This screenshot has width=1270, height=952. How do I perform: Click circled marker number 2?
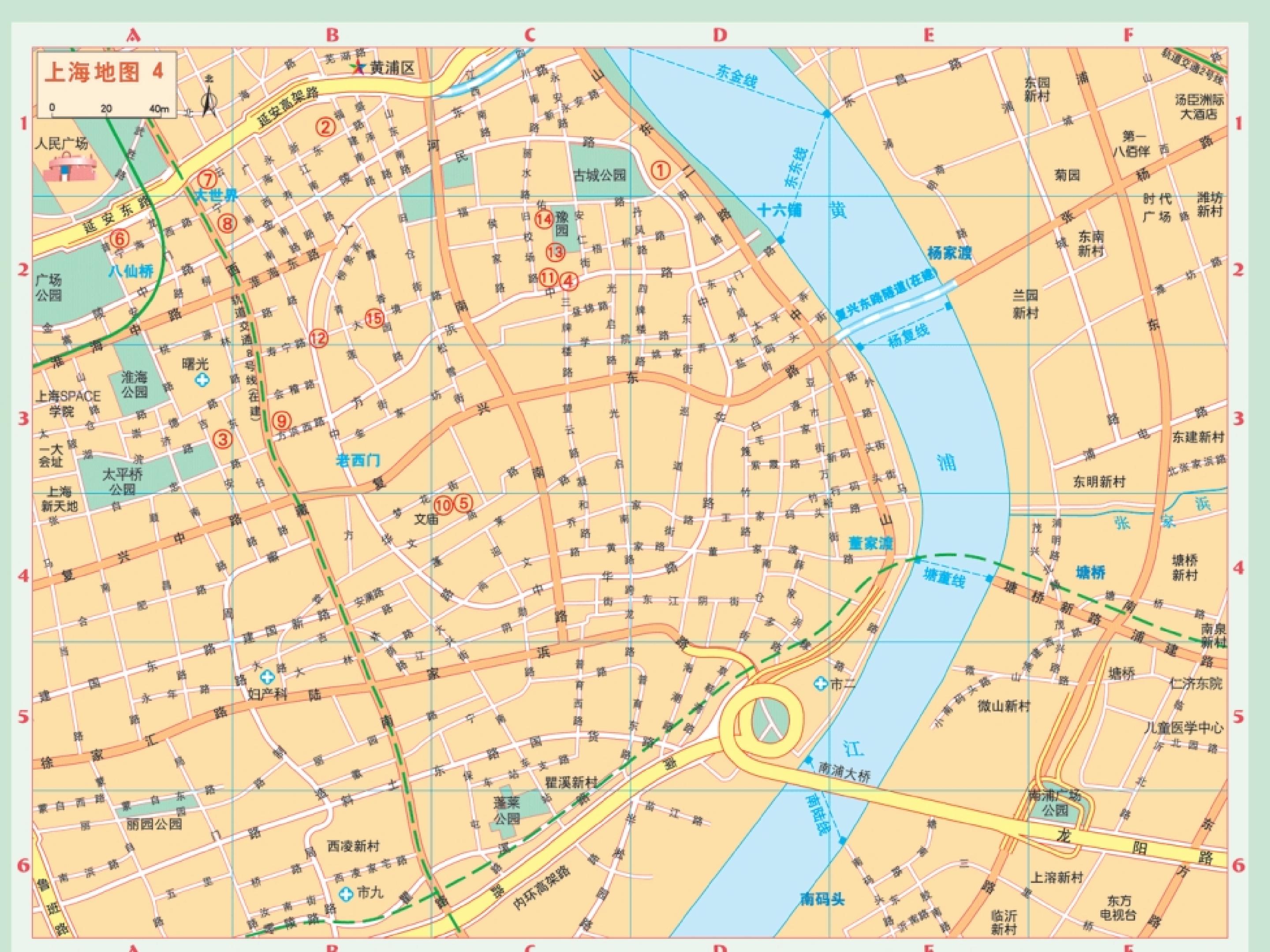click(325, 126)
